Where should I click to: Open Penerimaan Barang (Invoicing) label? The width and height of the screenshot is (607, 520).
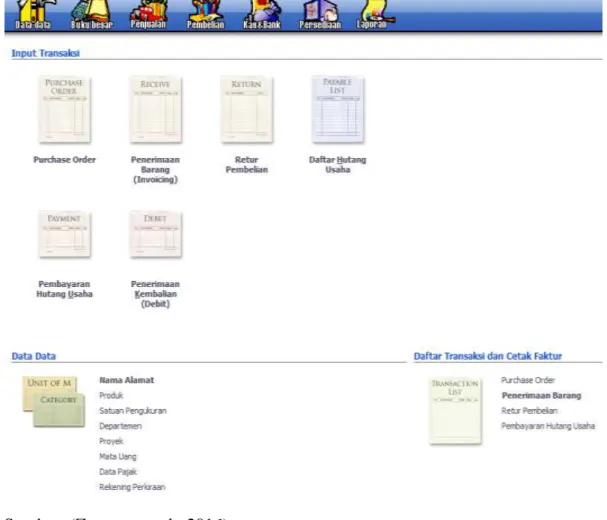pos(155,170)
